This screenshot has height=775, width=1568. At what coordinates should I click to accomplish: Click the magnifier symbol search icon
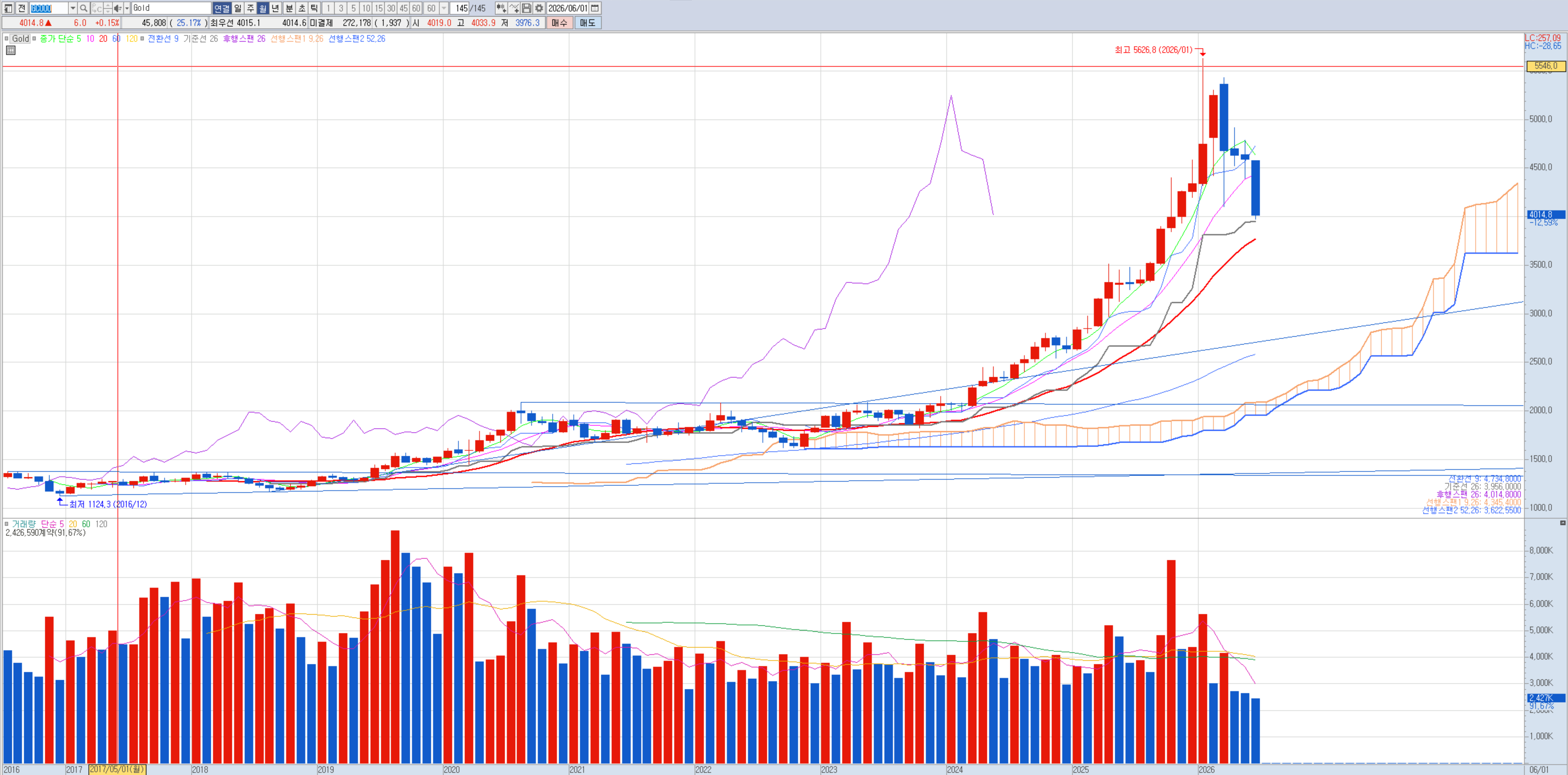pyautogui.click(x=84, y=8)
